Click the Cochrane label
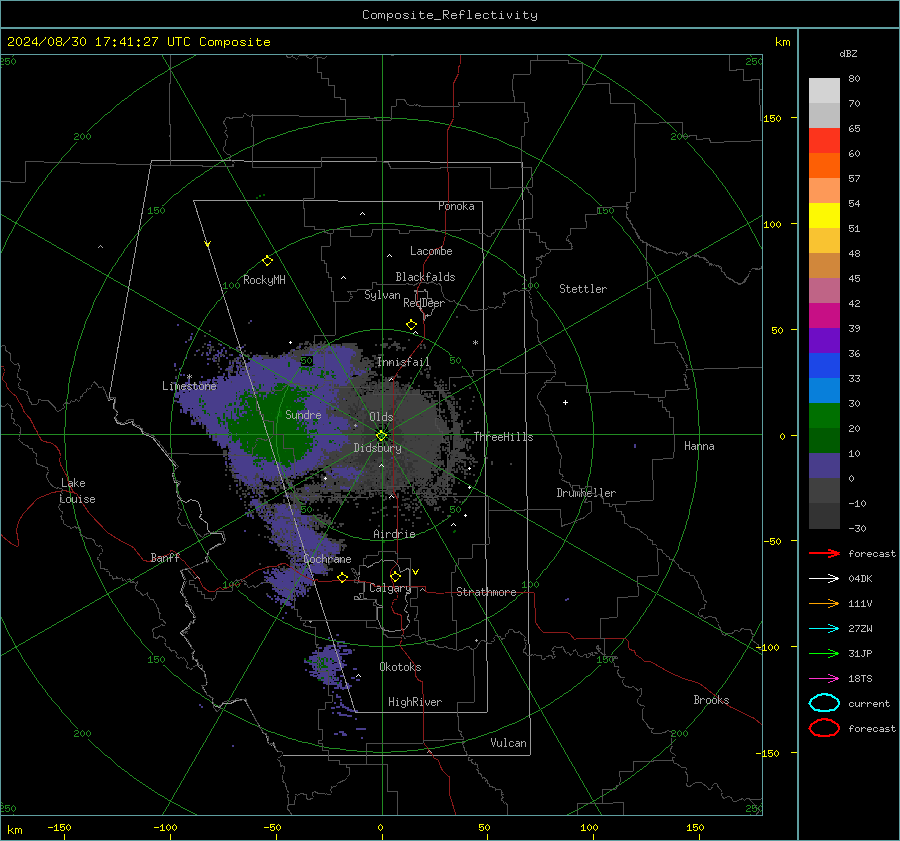 coord(327,559)
